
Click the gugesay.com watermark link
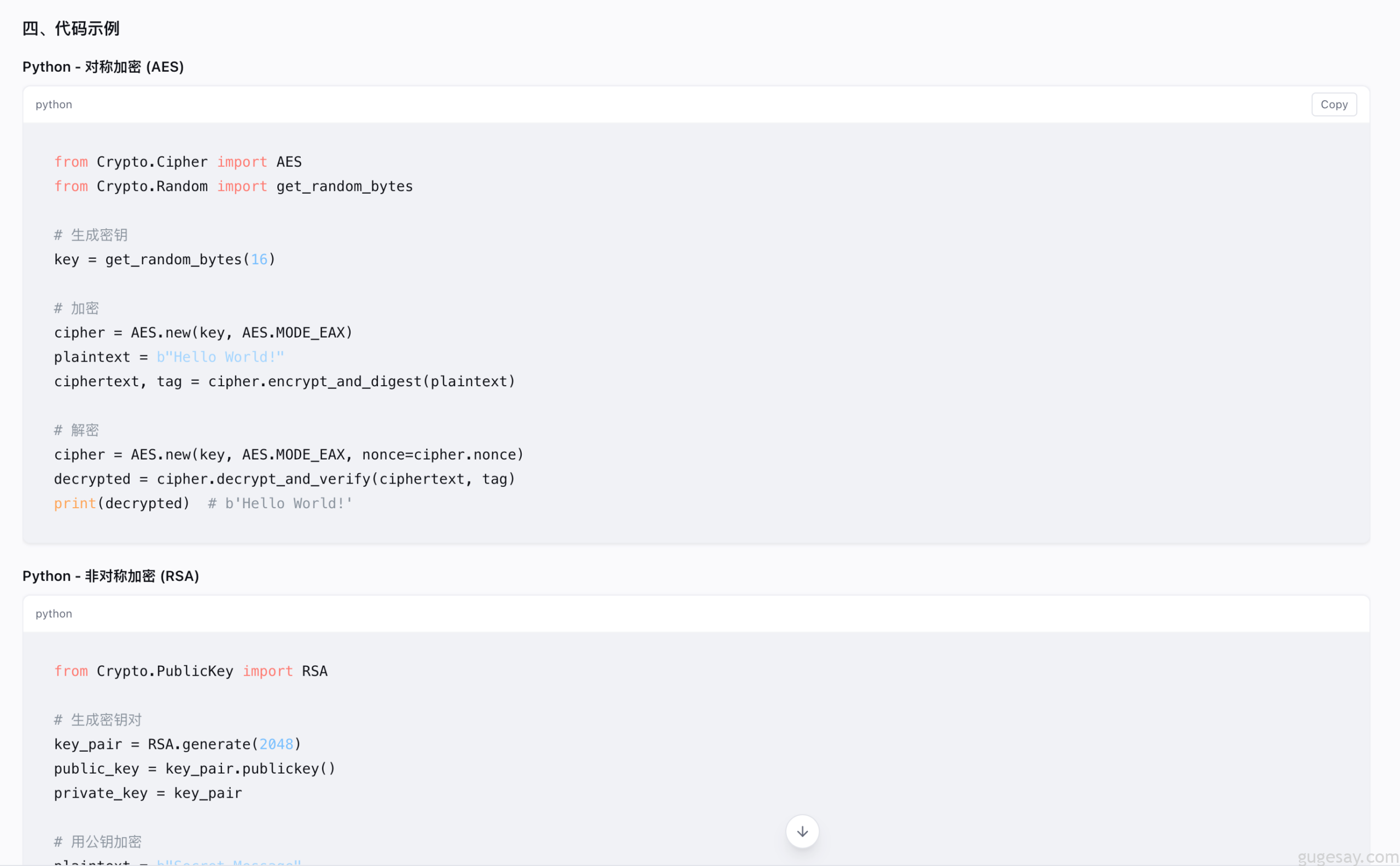tap(1347, 857)
